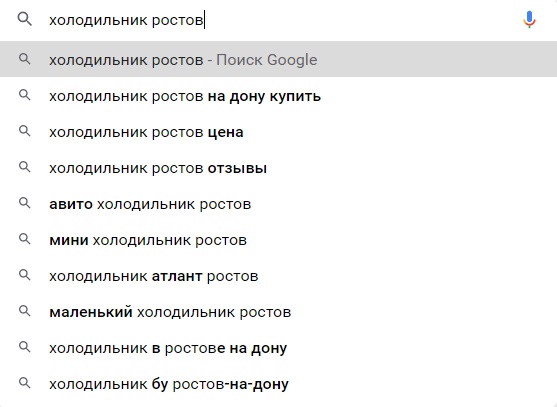Select 'холодильник ростов - Поиск Google' suggestion
The height and width of the screenshot is (407, 557).
click(278, 59)
